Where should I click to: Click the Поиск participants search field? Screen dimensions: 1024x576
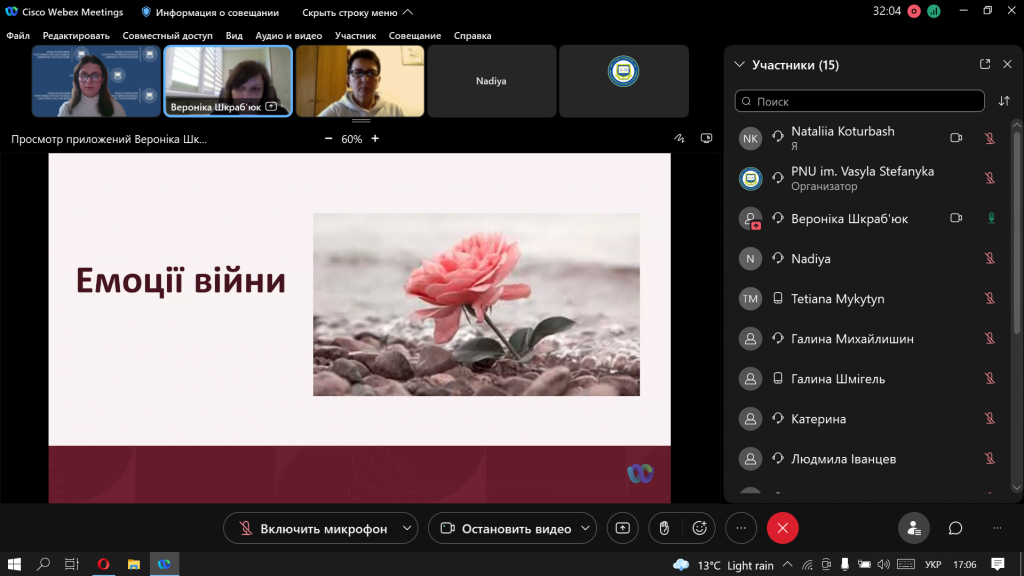click(x=860, y=101)
